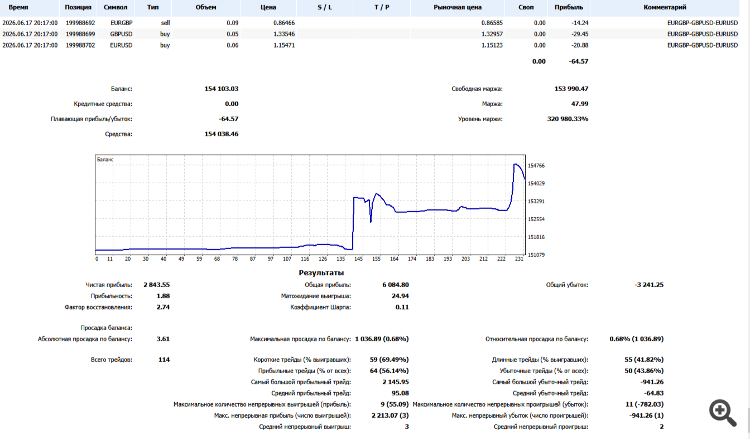Image resolution: width=750 pixels, height=439 pixels.
Task: Click the T / P column header
Action: tap(382, 8)
